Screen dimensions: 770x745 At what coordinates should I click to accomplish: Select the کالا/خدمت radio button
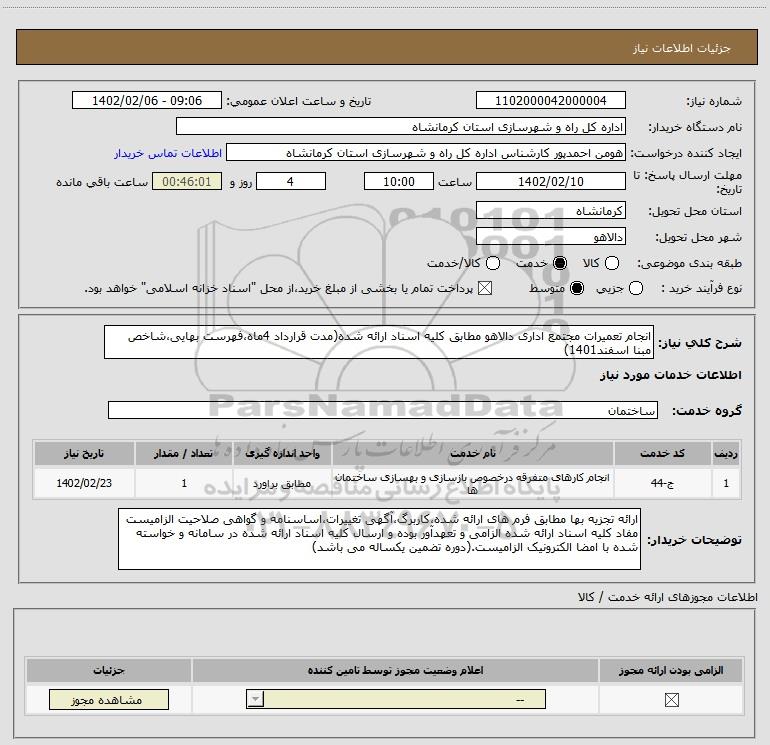493,263
